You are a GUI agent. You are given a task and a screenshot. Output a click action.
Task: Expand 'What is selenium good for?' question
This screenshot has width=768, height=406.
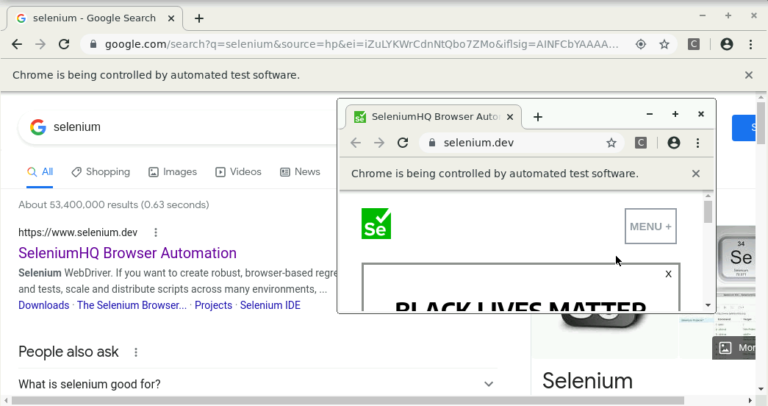(x=488, y=384)
